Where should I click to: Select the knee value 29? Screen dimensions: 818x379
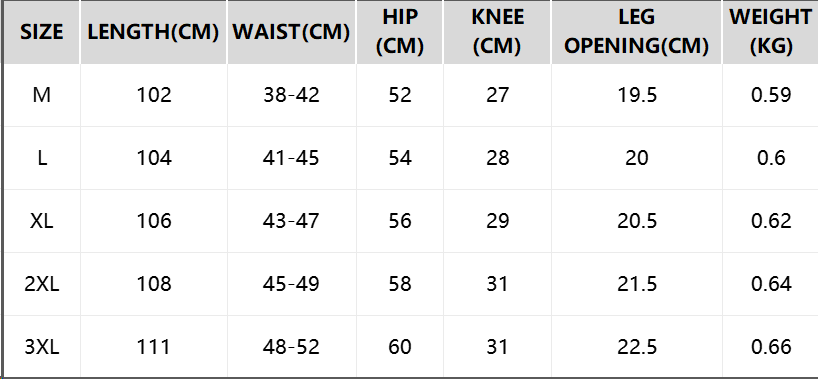pyautogui.click(x=497, y=221)
